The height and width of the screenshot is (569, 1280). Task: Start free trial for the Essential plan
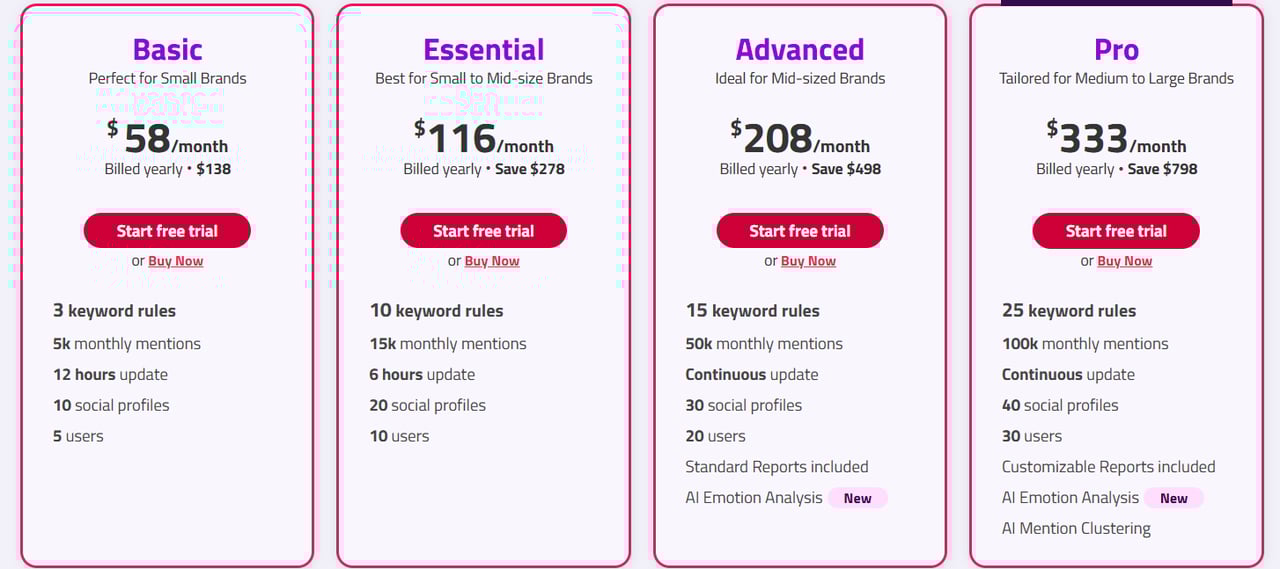(x=483, y=231)
